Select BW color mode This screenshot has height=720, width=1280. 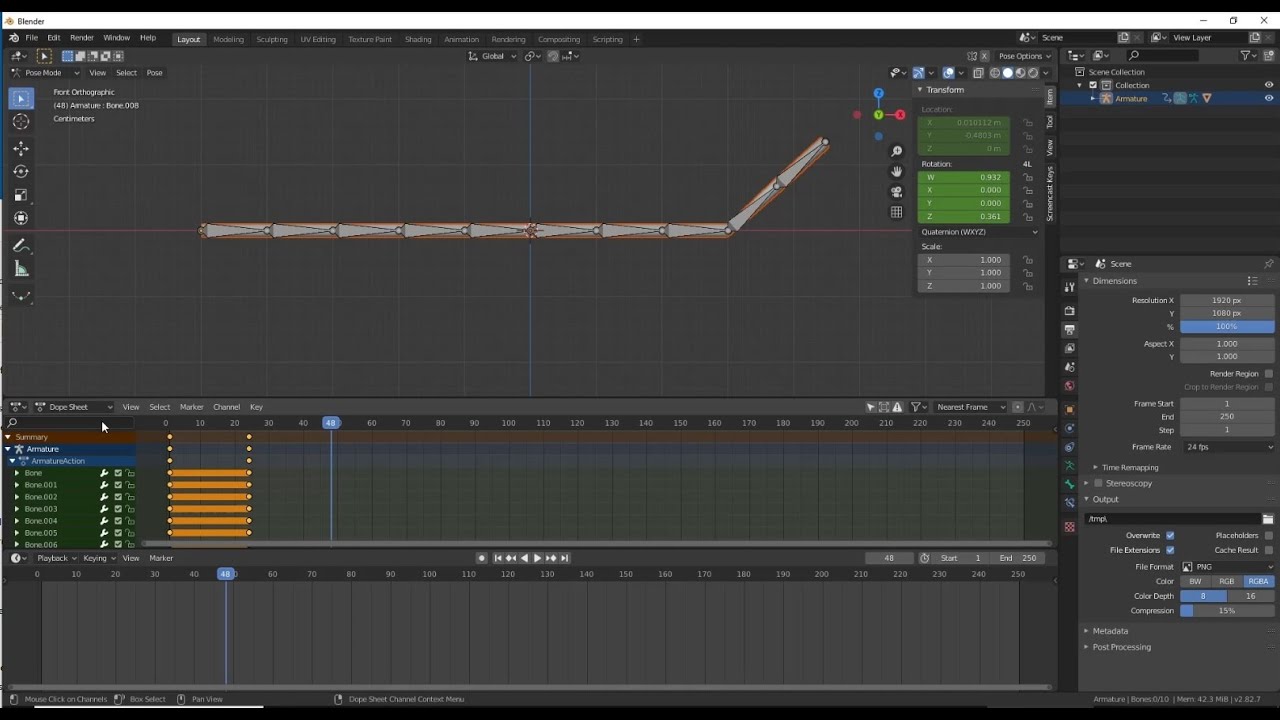[x=1195, y=581]
